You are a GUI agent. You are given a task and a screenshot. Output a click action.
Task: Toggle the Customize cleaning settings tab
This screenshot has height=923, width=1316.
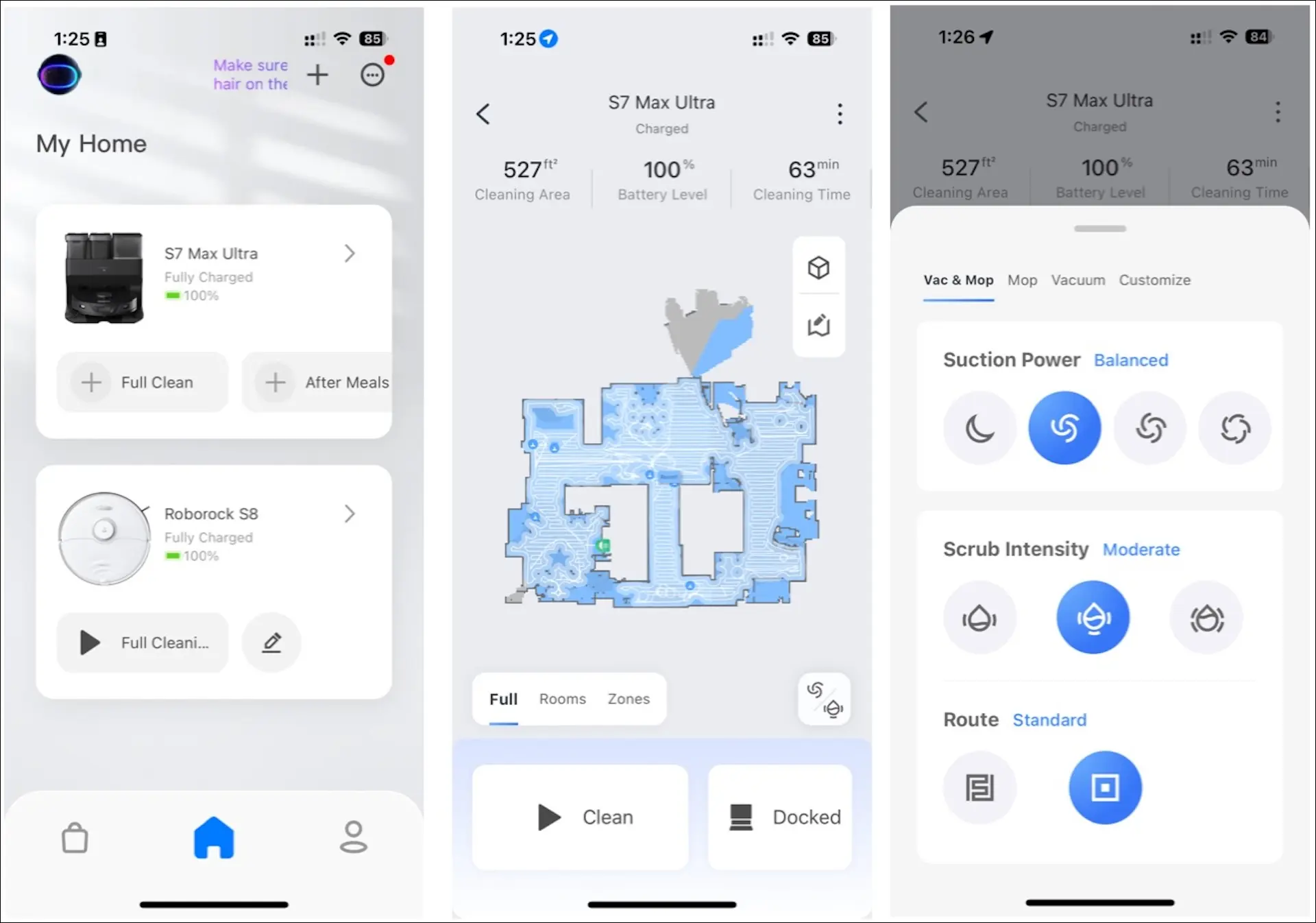click(1155, 280)
